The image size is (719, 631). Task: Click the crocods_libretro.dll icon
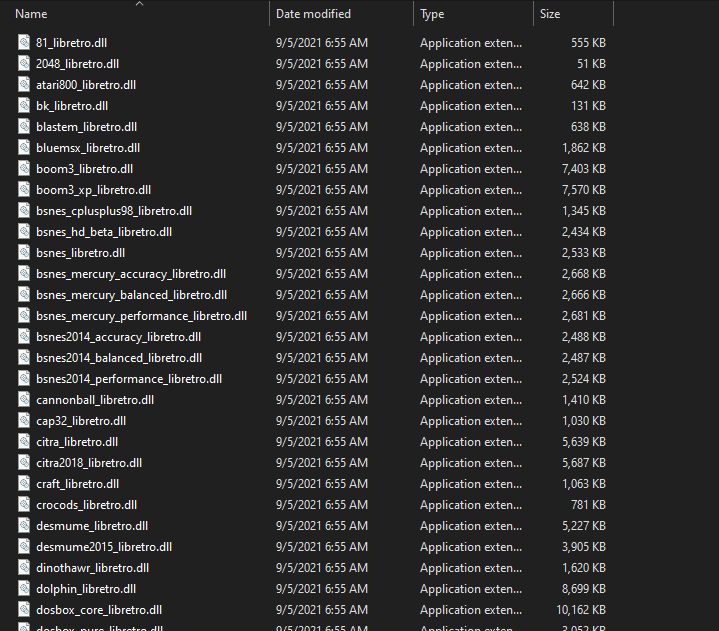click(24, 505)
